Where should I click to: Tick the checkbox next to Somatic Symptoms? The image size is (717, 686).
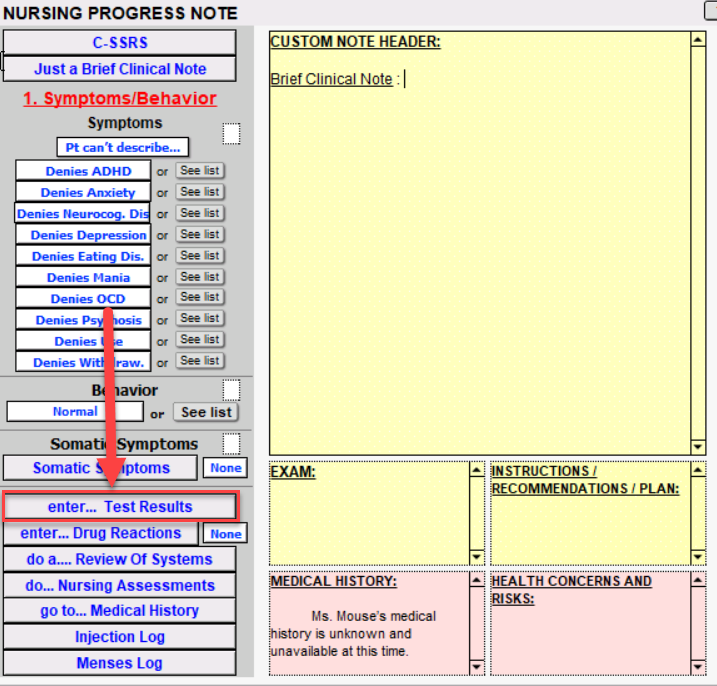[231, 443]
